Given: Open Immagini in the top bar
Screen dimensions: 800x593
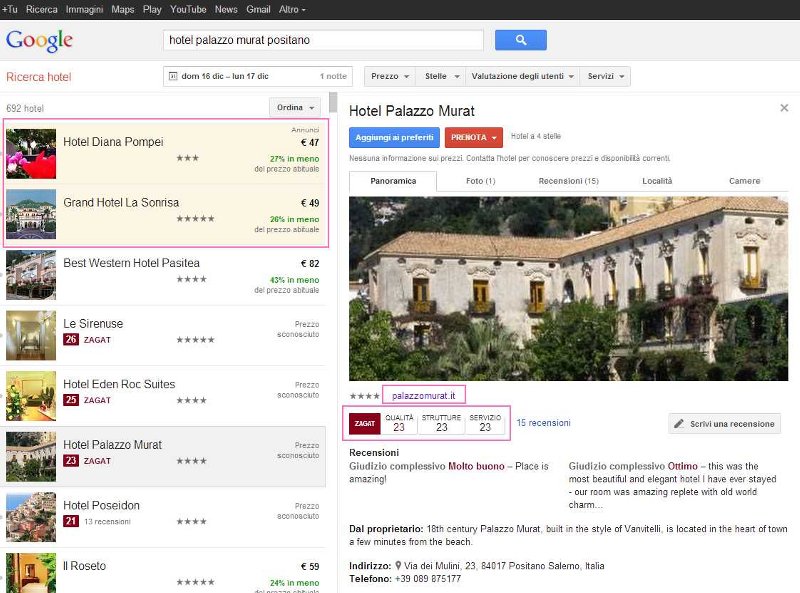Looking at the screenshot, I should coord(84,9).
